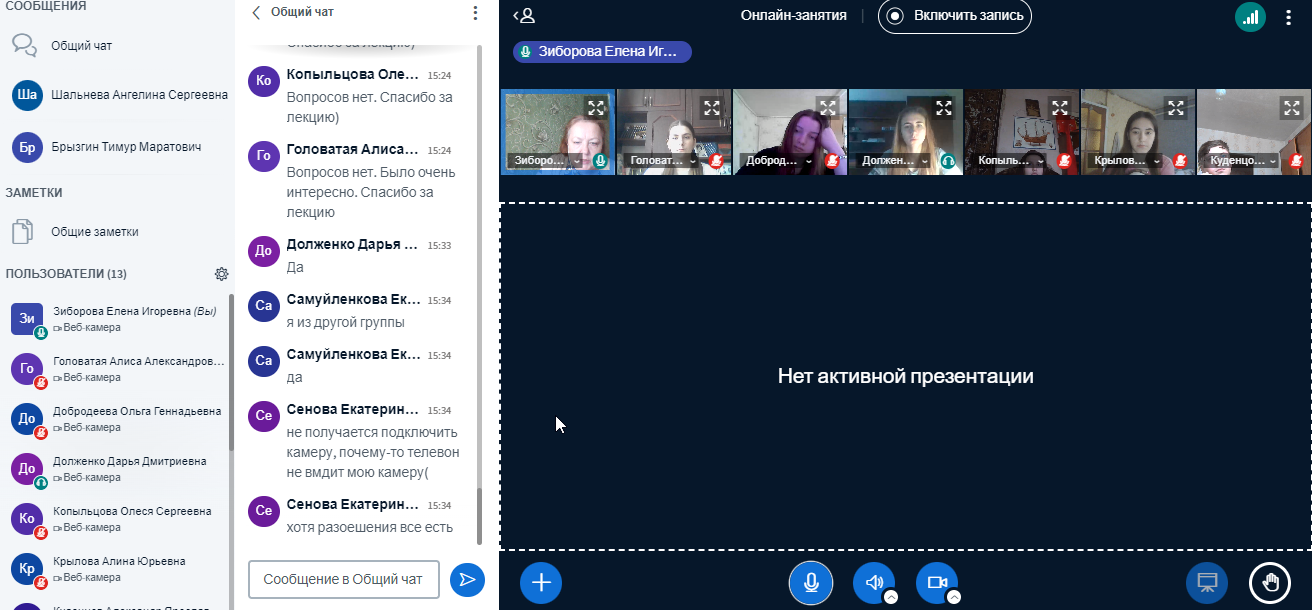
Task: Open the dropdown on Головатая's webcam name
Action: [692, 161]
